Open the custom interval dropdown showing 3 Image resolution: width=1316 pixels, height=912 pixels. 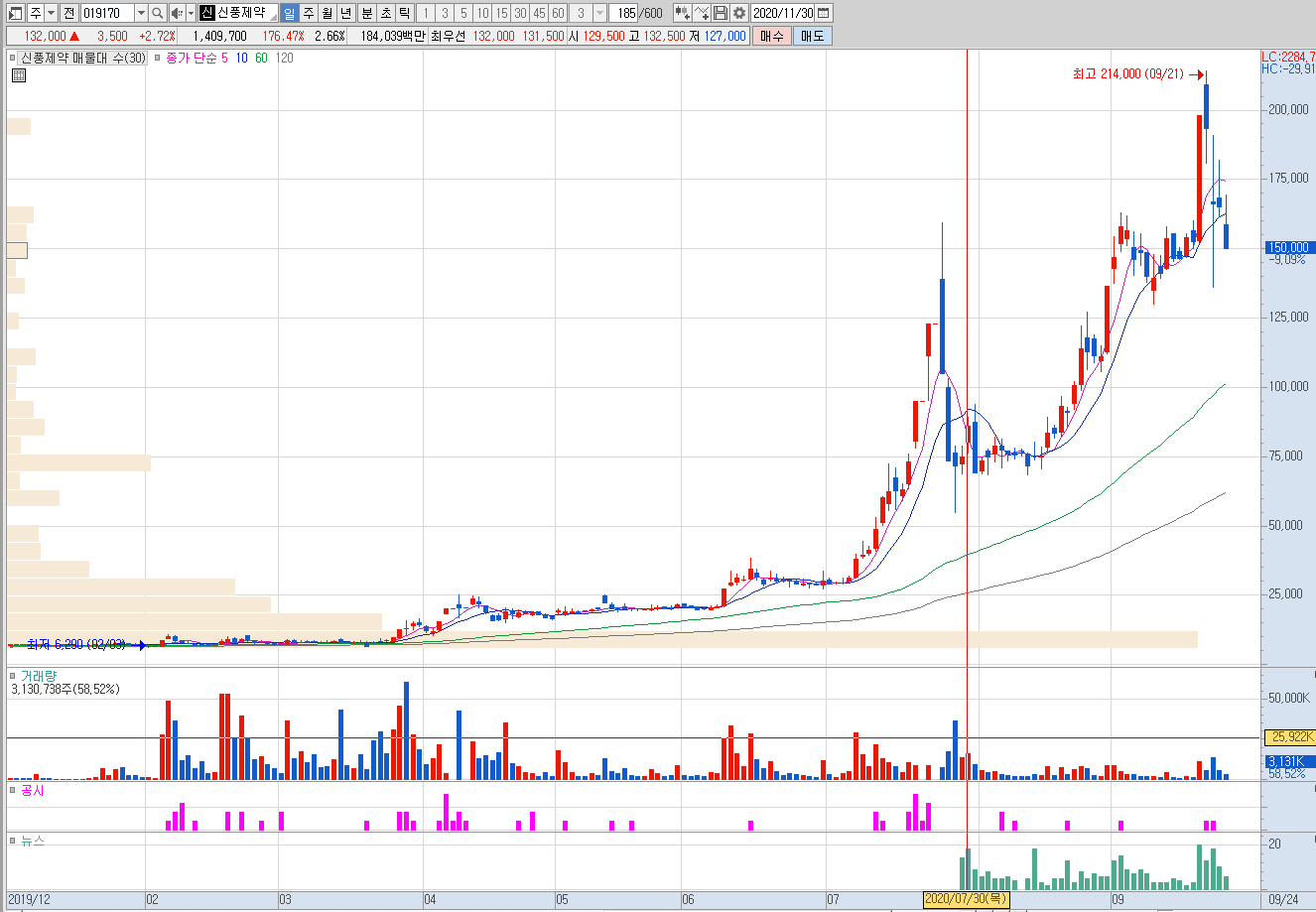(x=599, y=13)
